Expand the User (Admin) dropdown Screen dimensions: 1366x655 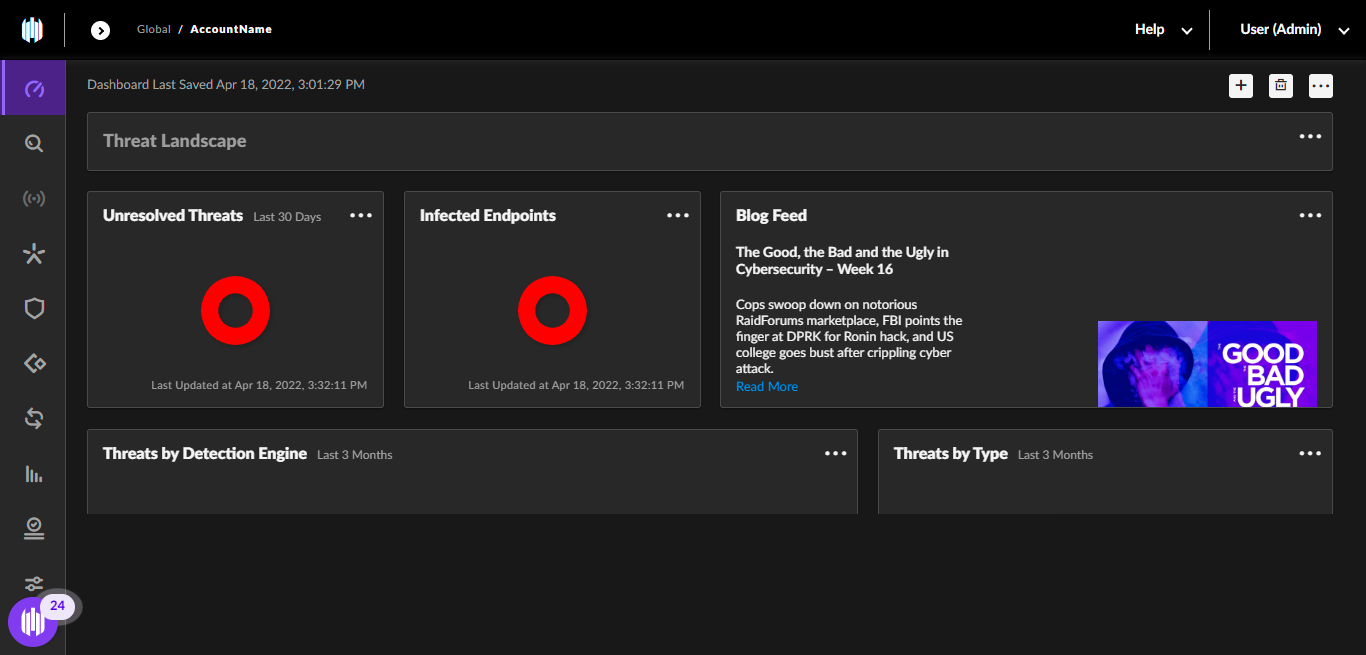pyautogui.click(x=1294, y=30)
